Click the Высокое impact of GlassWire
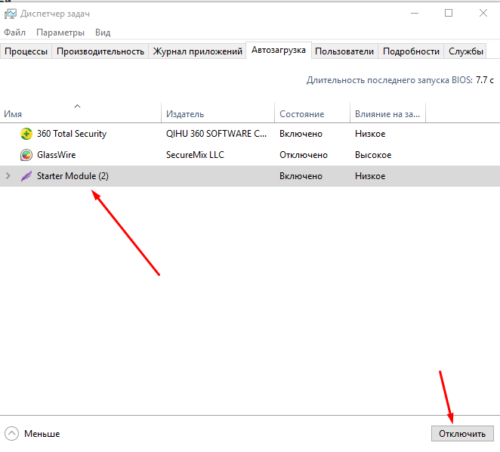500x452 pixels. 373,155
